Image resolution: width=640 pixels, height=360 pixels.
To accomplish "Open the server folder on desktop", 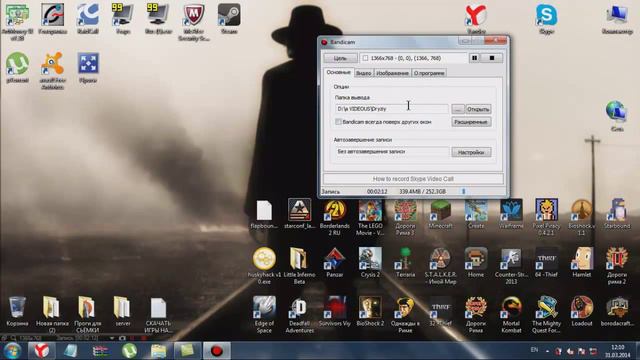I will tap(122, 311).
